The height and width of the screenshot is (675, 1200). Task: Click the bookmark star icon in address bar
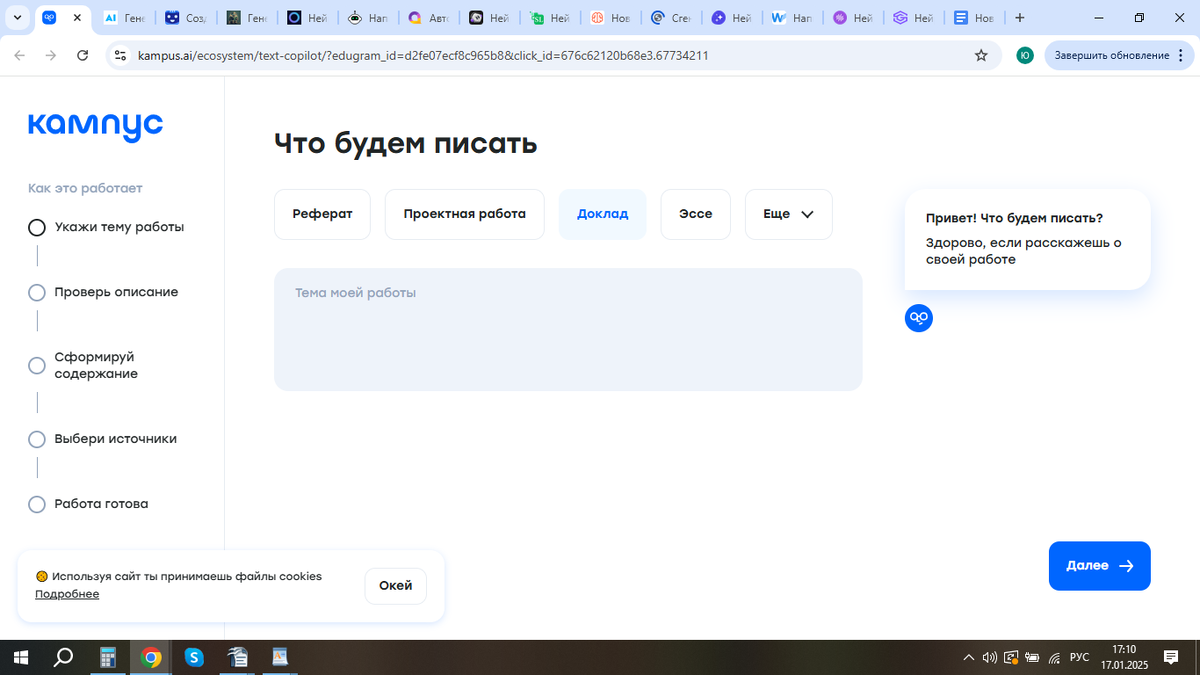(x=981, y=55)
